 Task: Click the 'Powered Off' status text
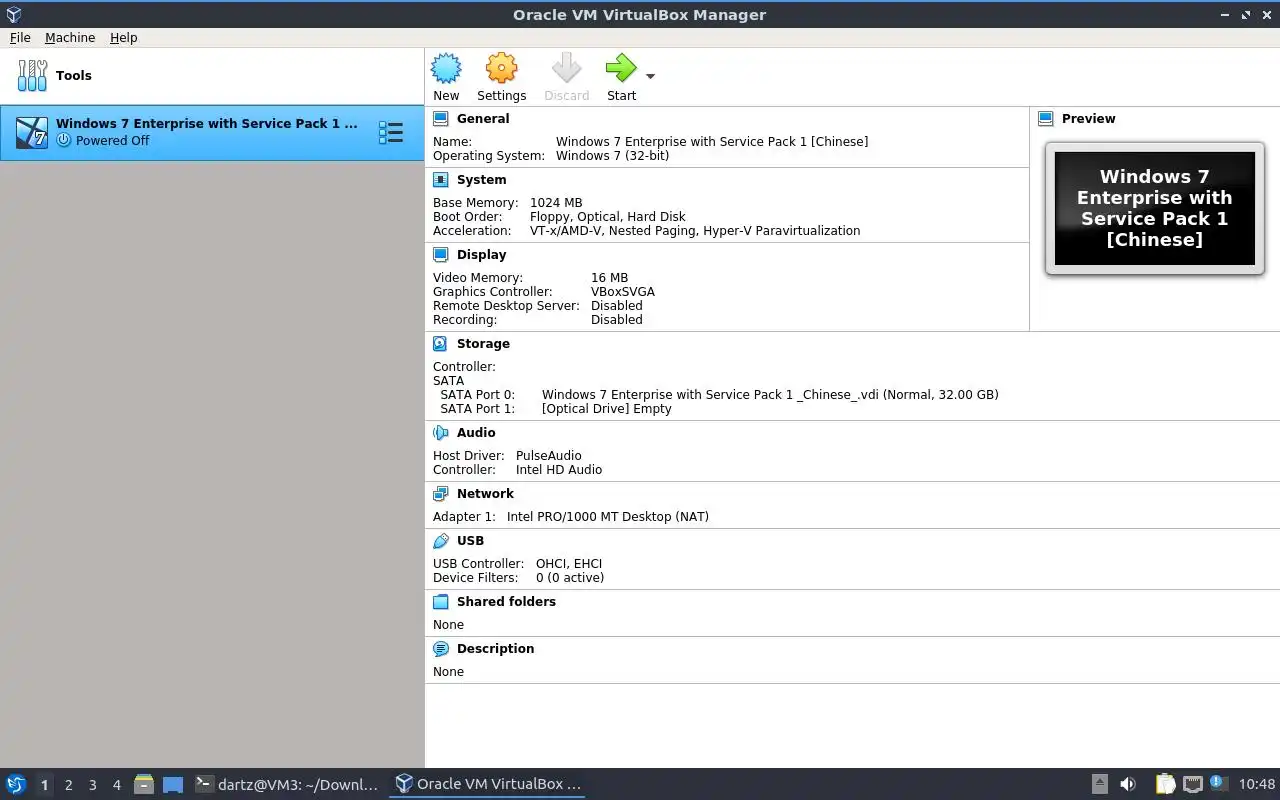click(x=112, y=141)
